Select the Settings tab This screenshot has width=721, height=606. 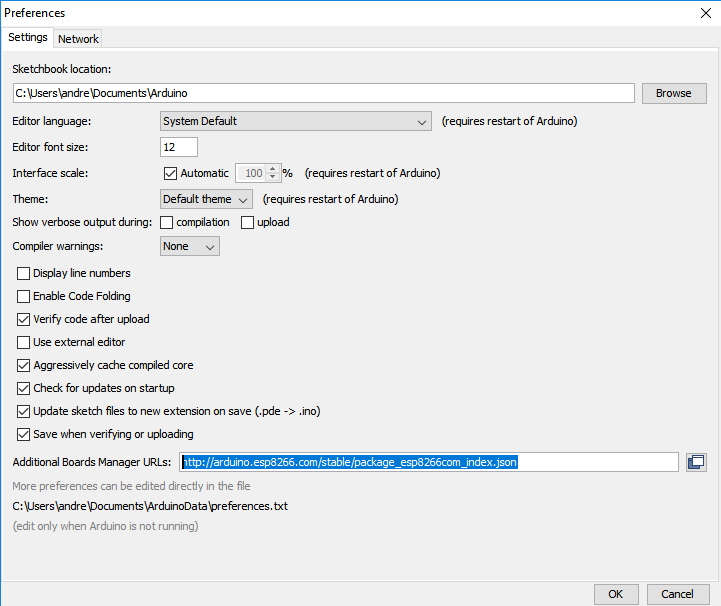coord(28,37)
